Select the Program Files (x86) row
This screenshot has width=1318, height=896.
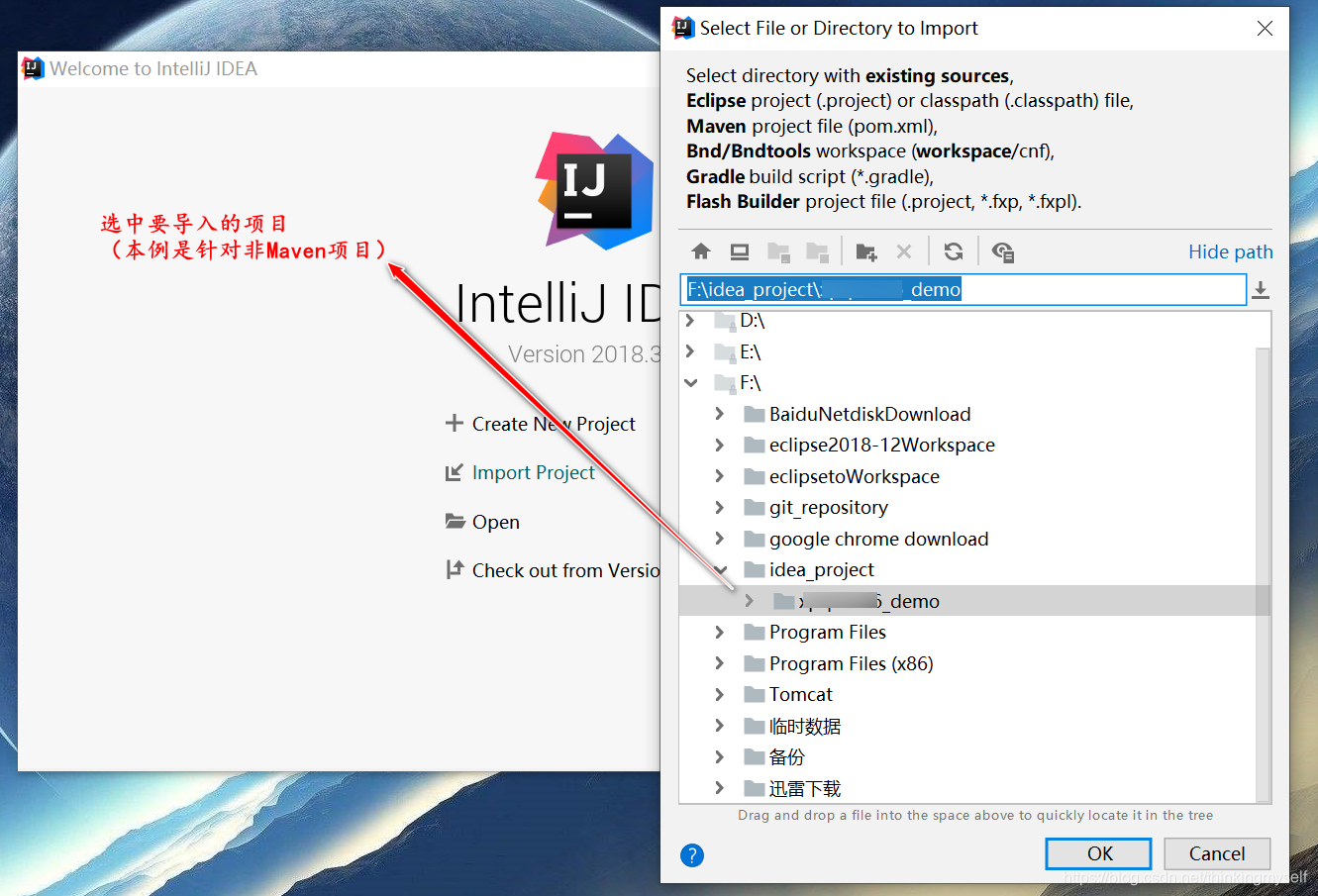click(967, 663)
